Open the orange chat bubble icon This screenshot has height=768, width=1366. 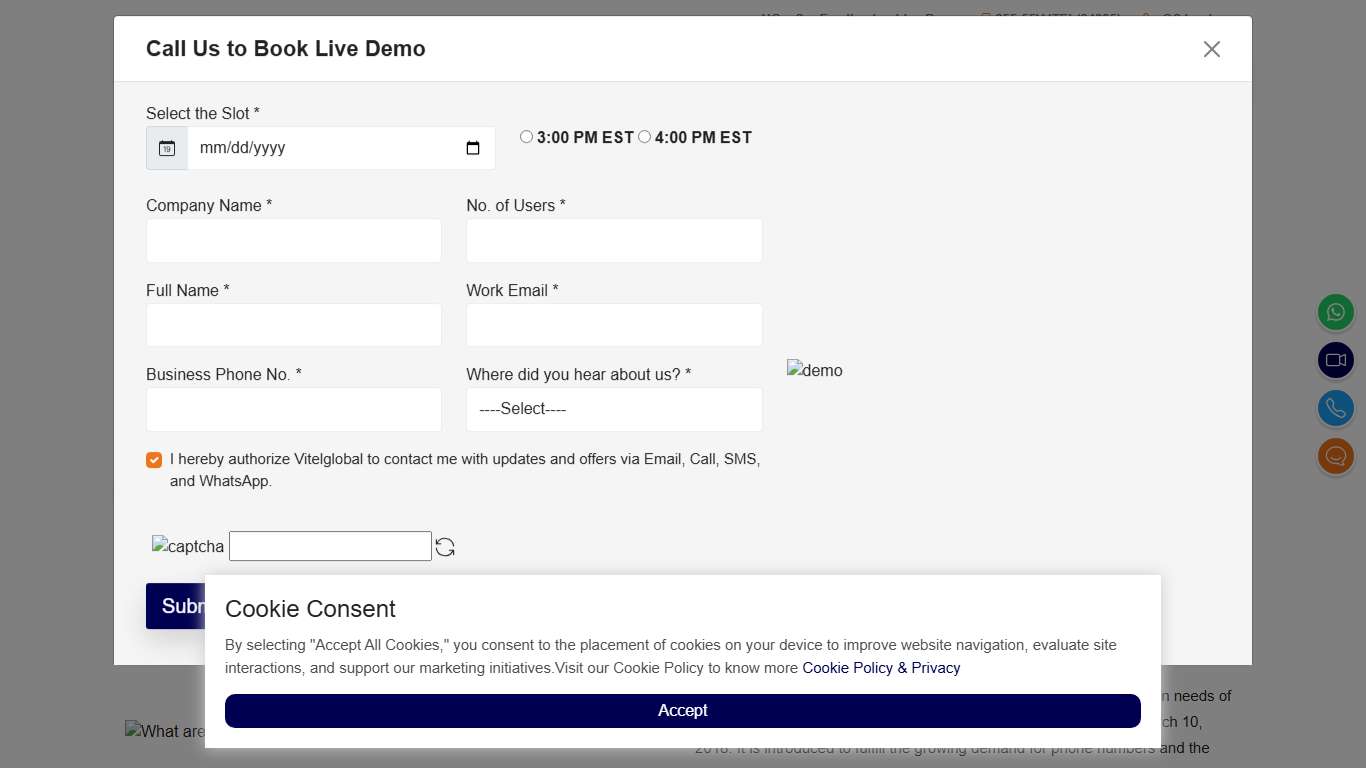pyautogui.click(x=1335, y=457)
